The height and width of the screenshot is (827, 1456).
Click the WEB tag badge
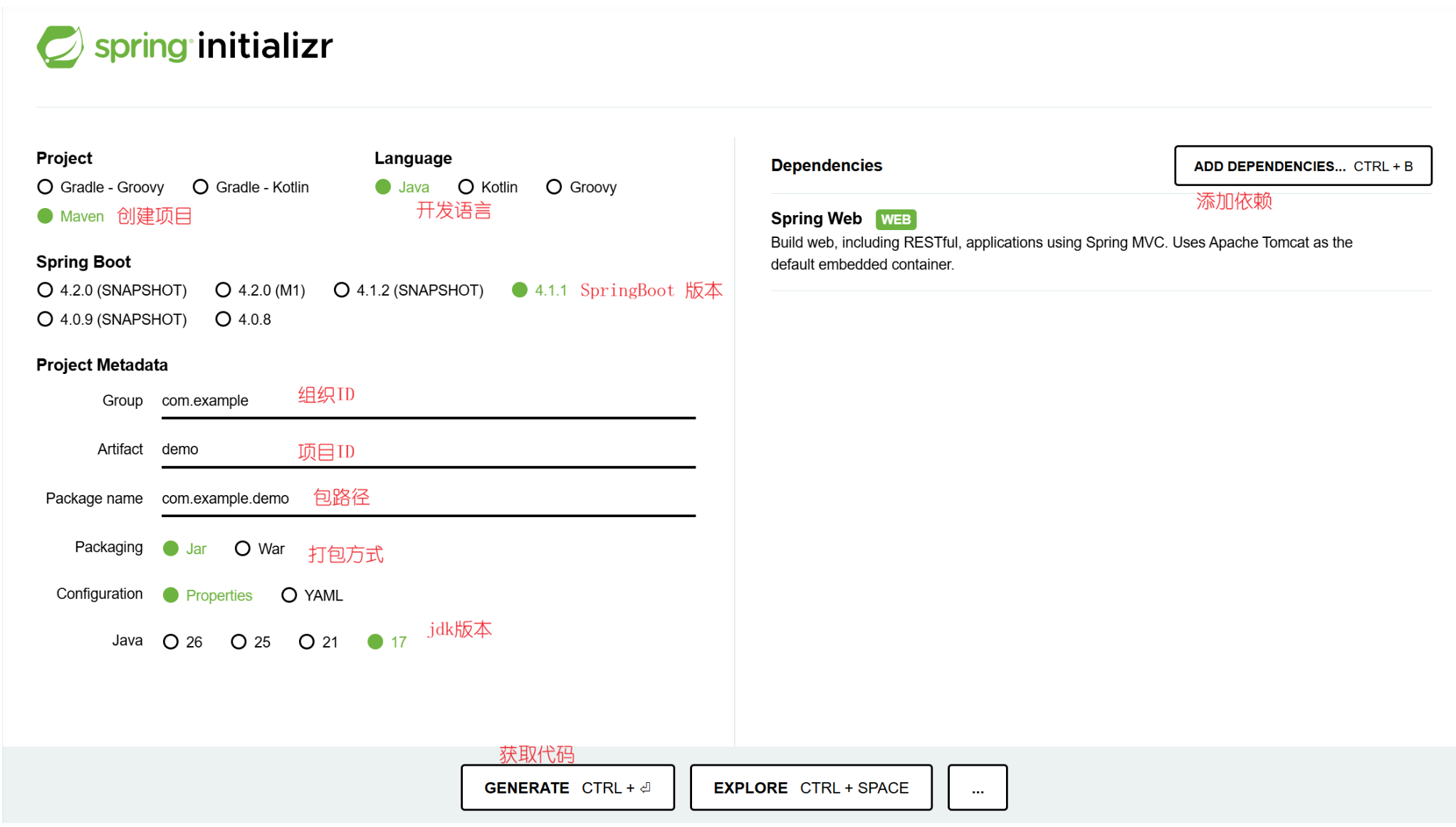click(896, 219)
